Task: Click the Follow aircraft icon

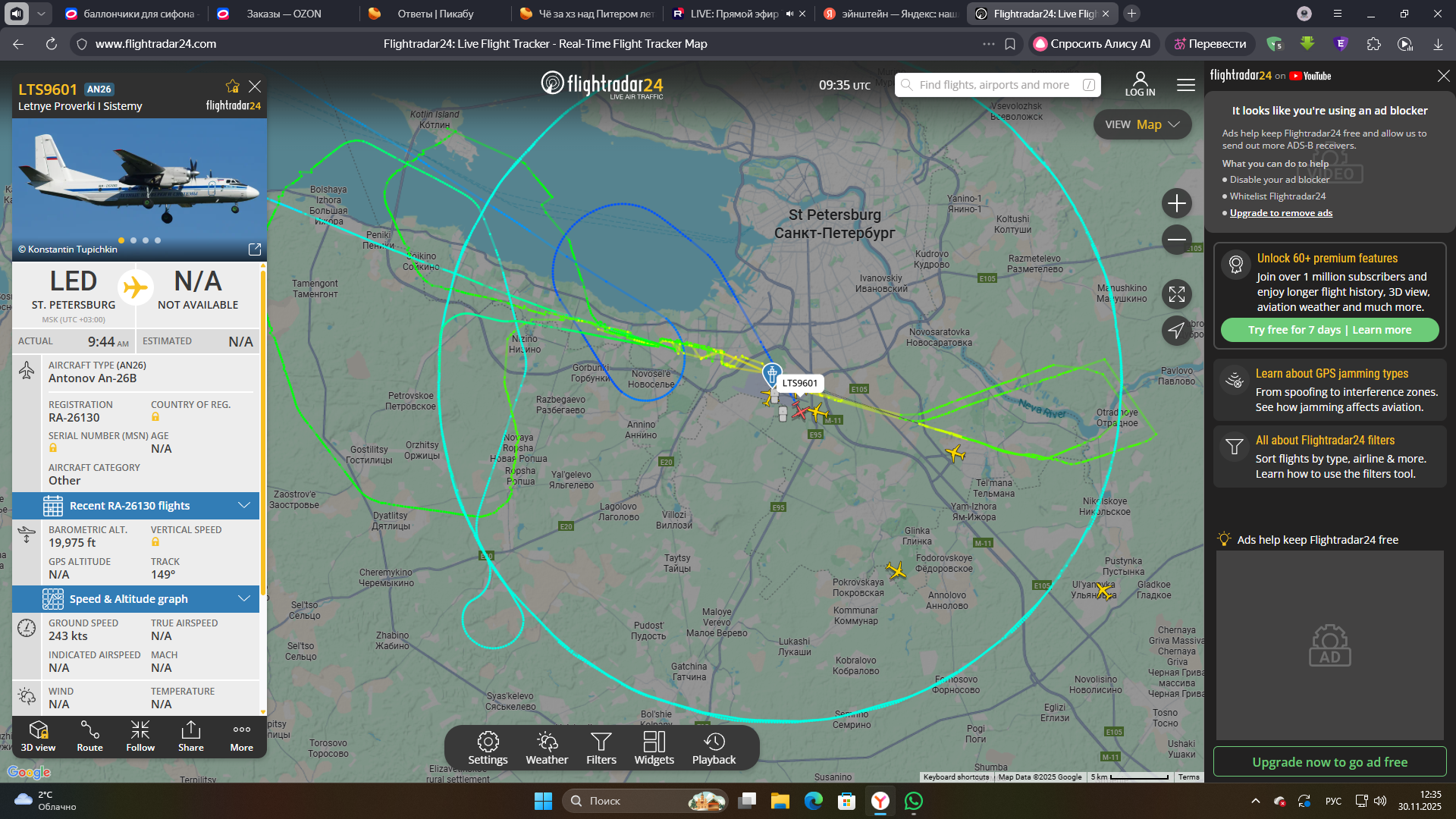Action: (x=140, y=736)
